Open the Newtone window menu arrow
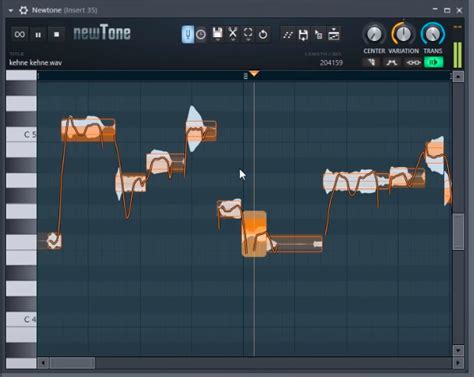 11,11
